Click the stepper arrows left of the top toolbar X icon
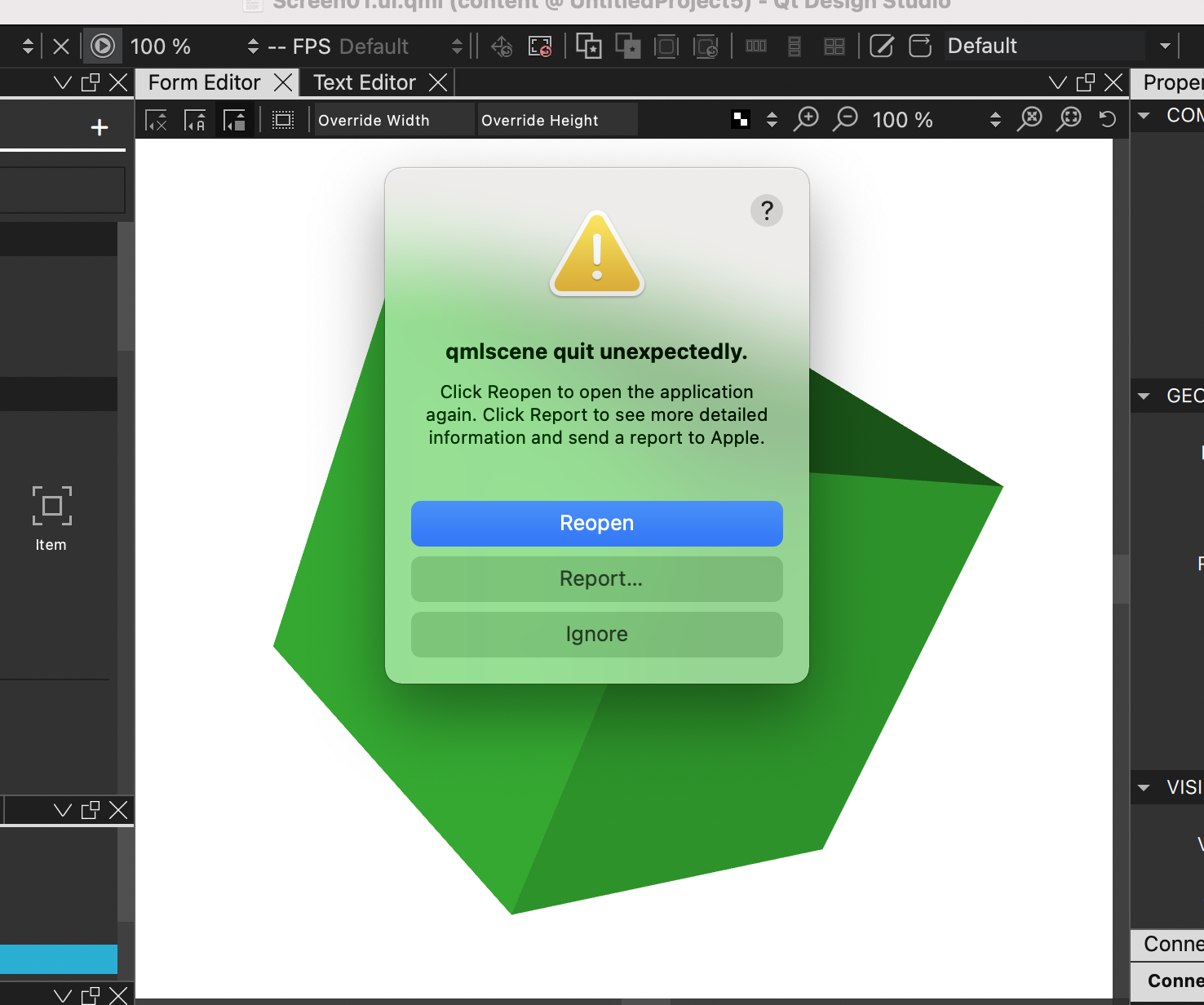Image resolution: width=1204 pixels, height=1005 pixels. point(28,46)
